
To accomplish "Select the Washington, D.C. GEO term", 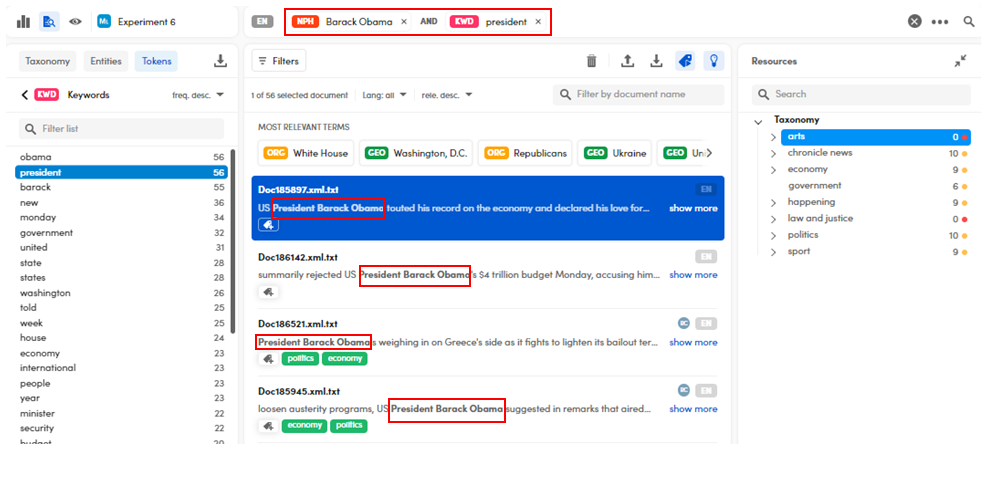I will 415,153.
